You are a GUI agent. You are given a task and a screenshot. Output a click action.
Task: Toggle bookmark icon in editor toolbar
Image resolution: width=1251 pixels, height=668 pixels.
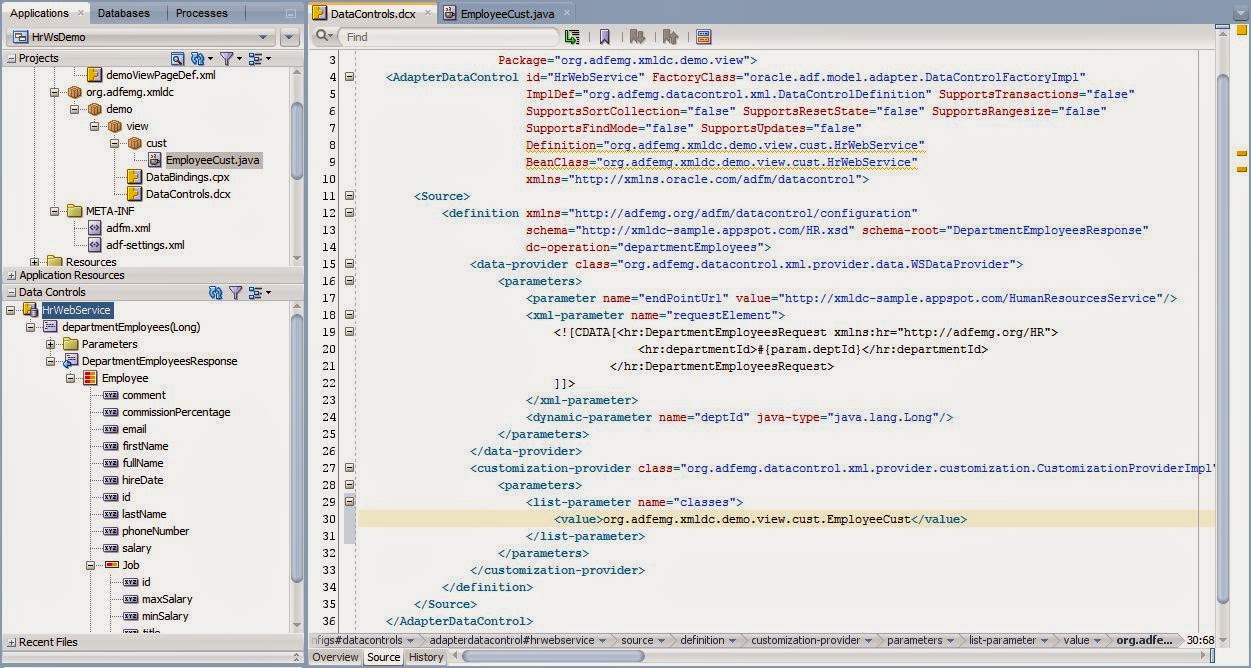[605, 37]
